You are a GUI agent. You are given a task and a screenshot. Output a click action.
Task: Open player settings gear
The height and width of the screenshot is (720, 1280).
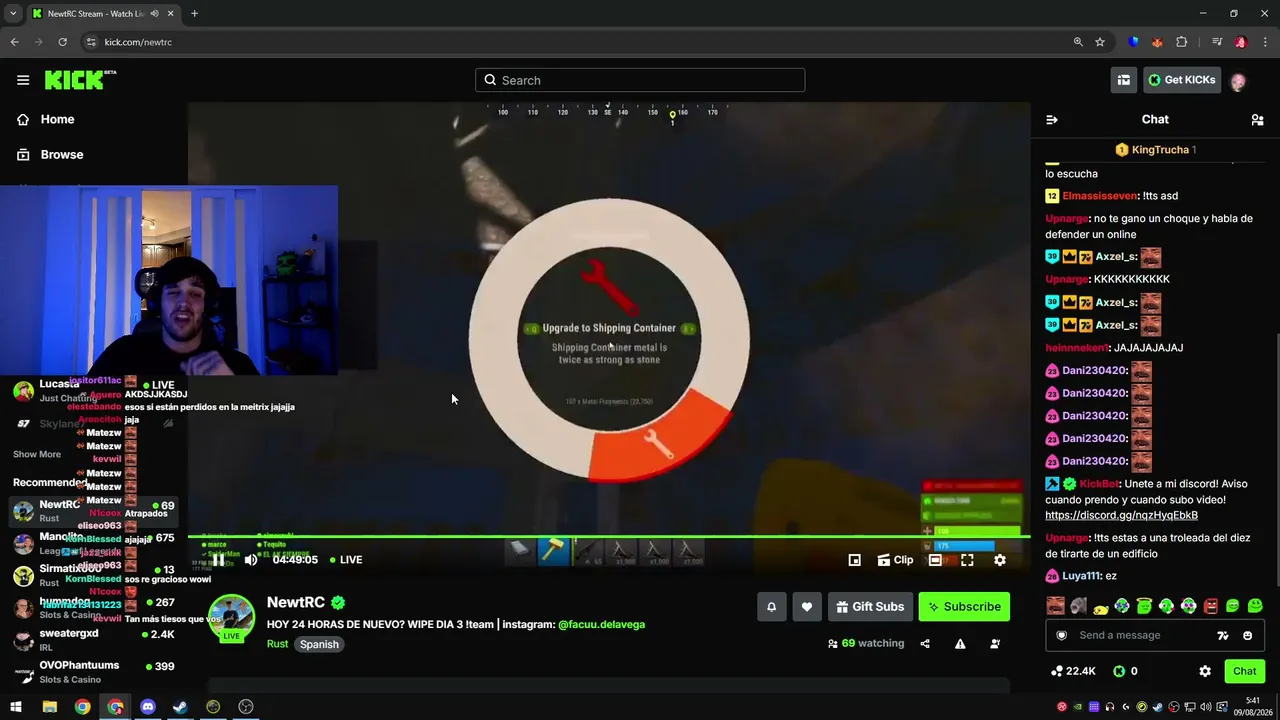[999, 560]
